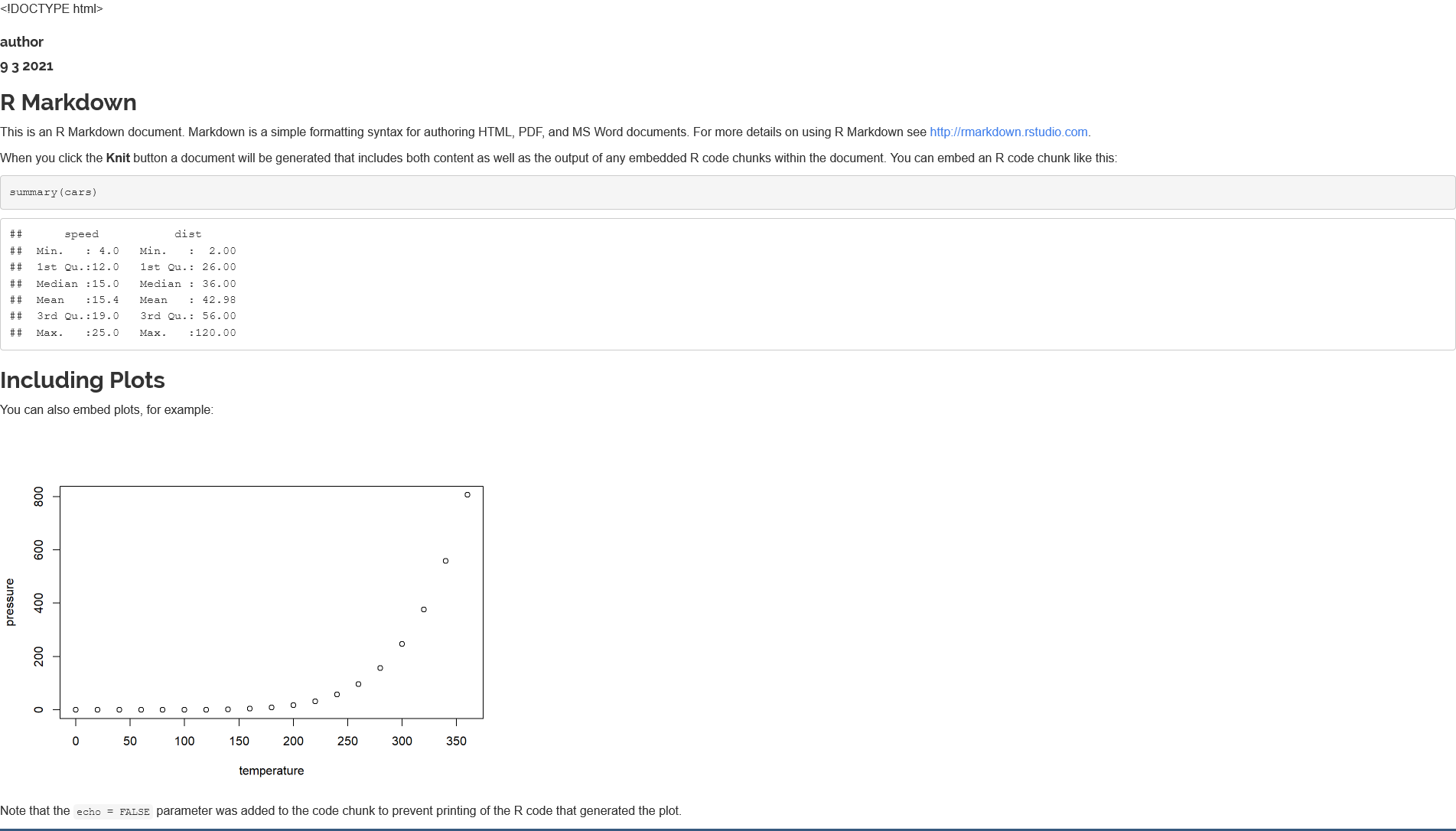The image size is (1456, 831).
Task: Select the author line
Action: point(21,42)
